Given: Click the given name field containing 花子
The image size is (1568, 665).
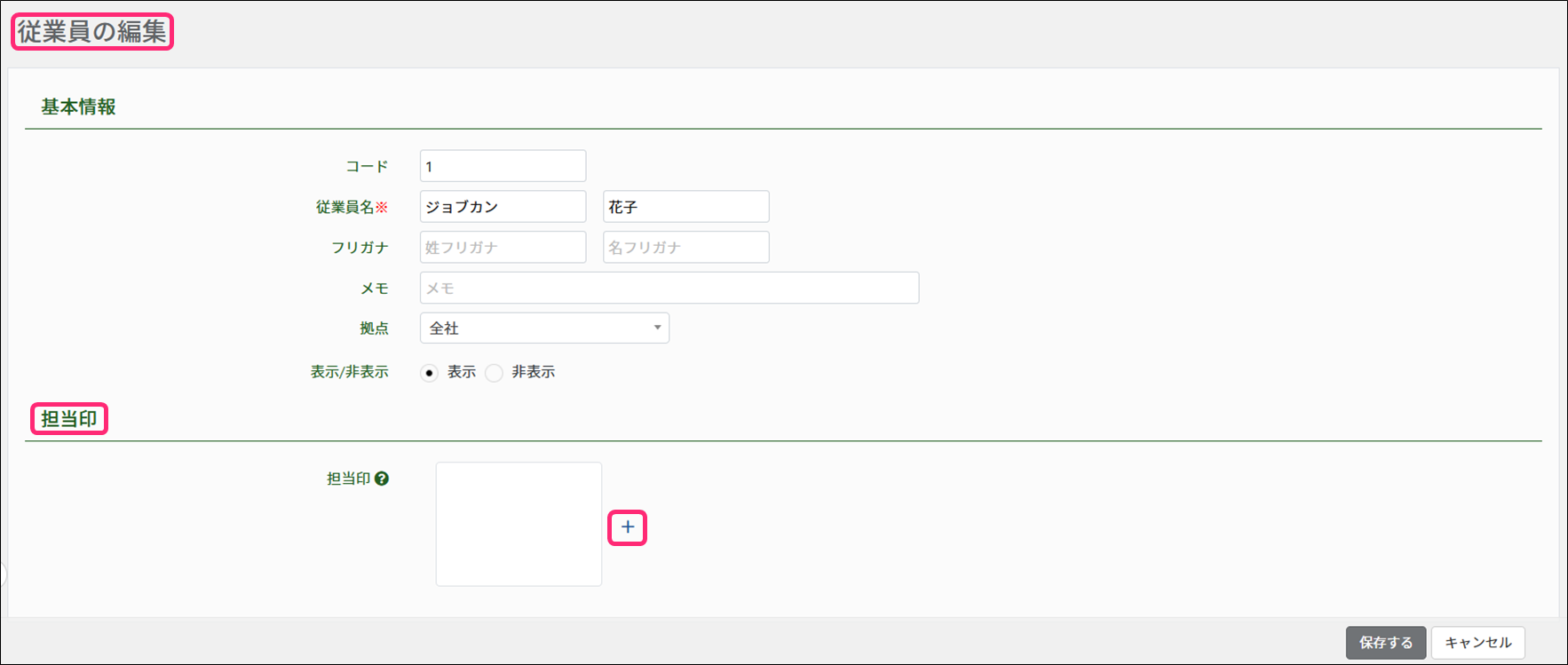Looking at the screenshot, I should (685, 207).
